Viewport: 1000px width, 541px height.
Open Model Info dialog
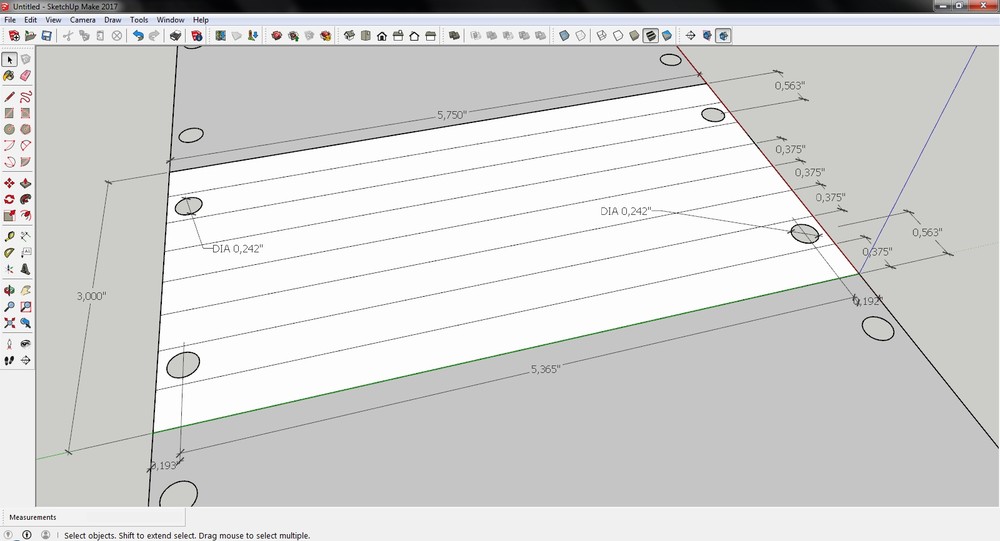coord(196,36)
